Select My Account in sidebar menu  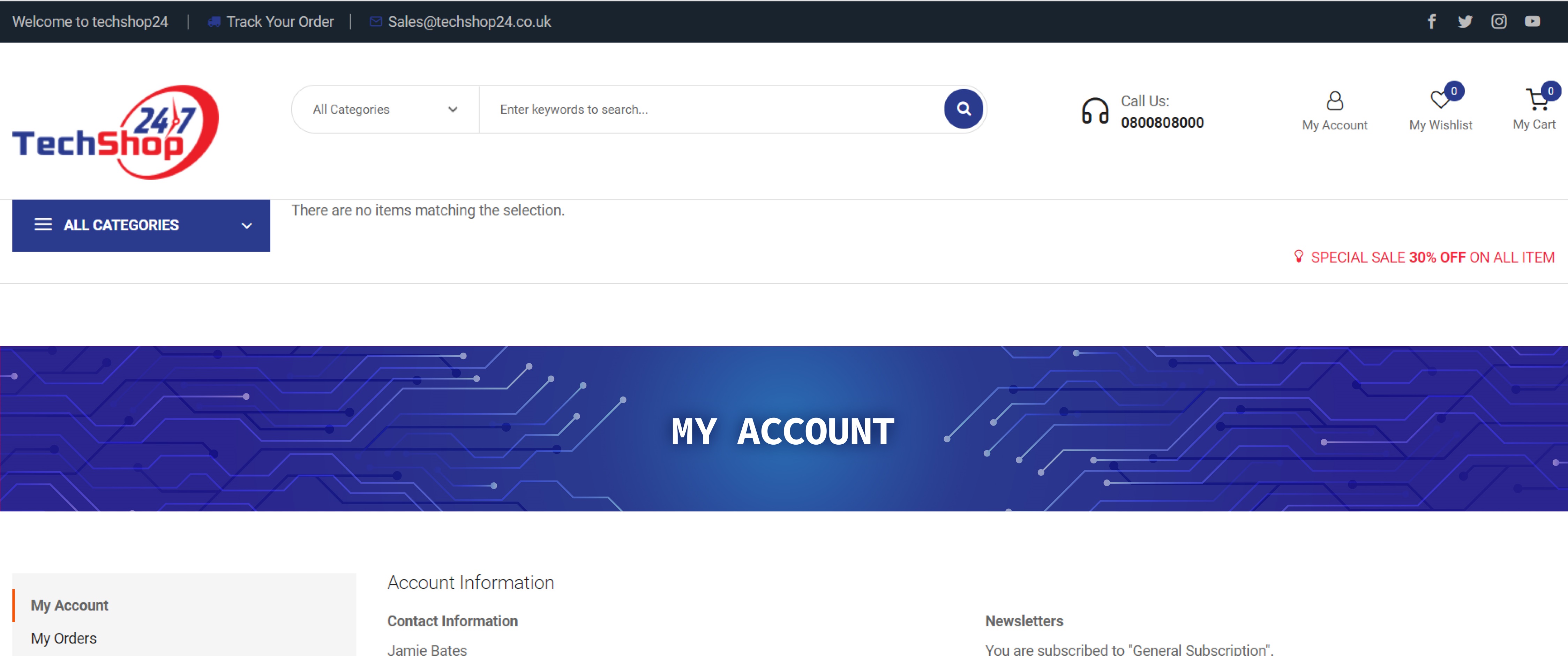(x=69, y=605)
